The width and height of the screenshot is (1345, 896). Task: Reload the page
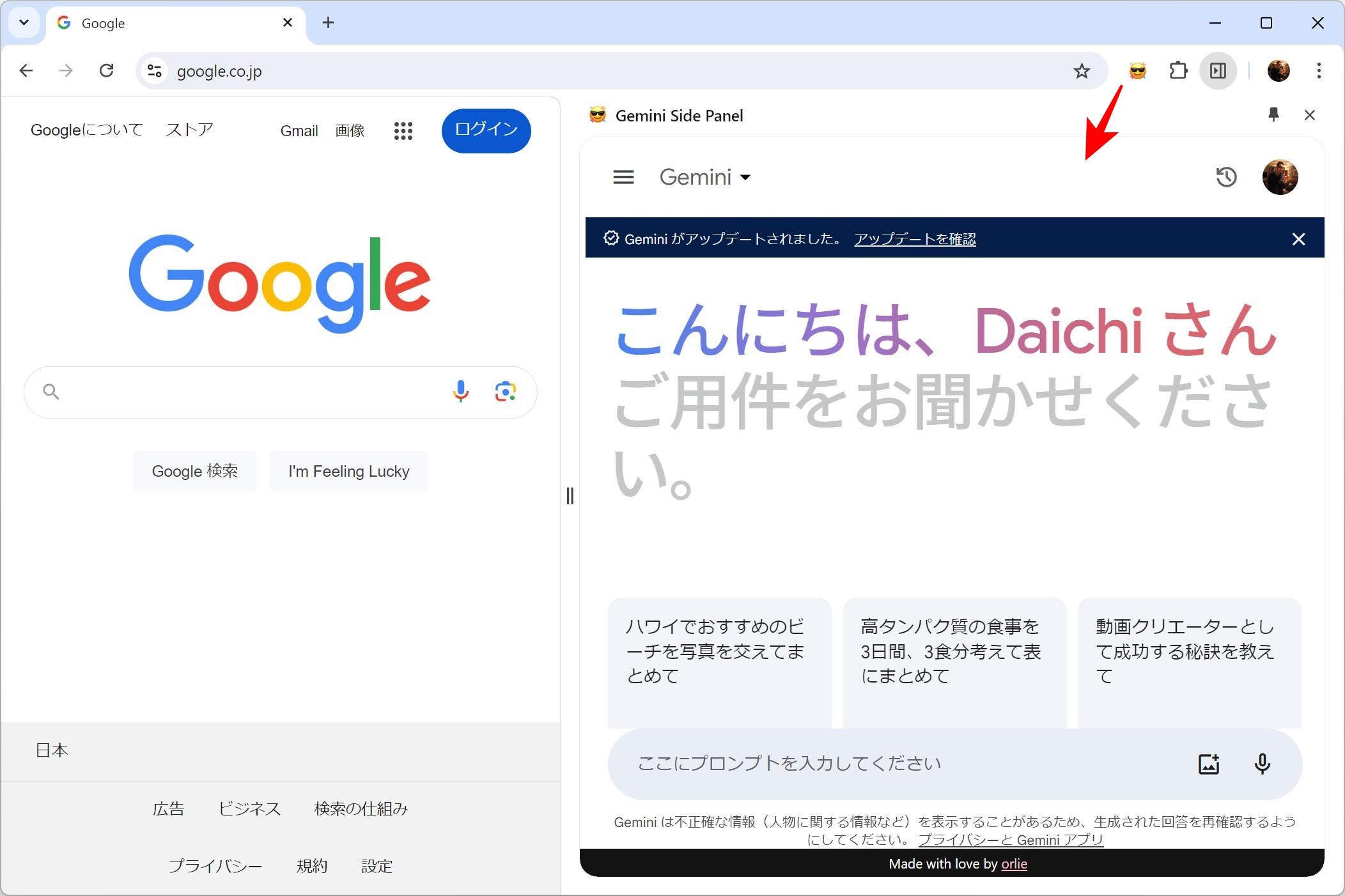click(107, 71)
